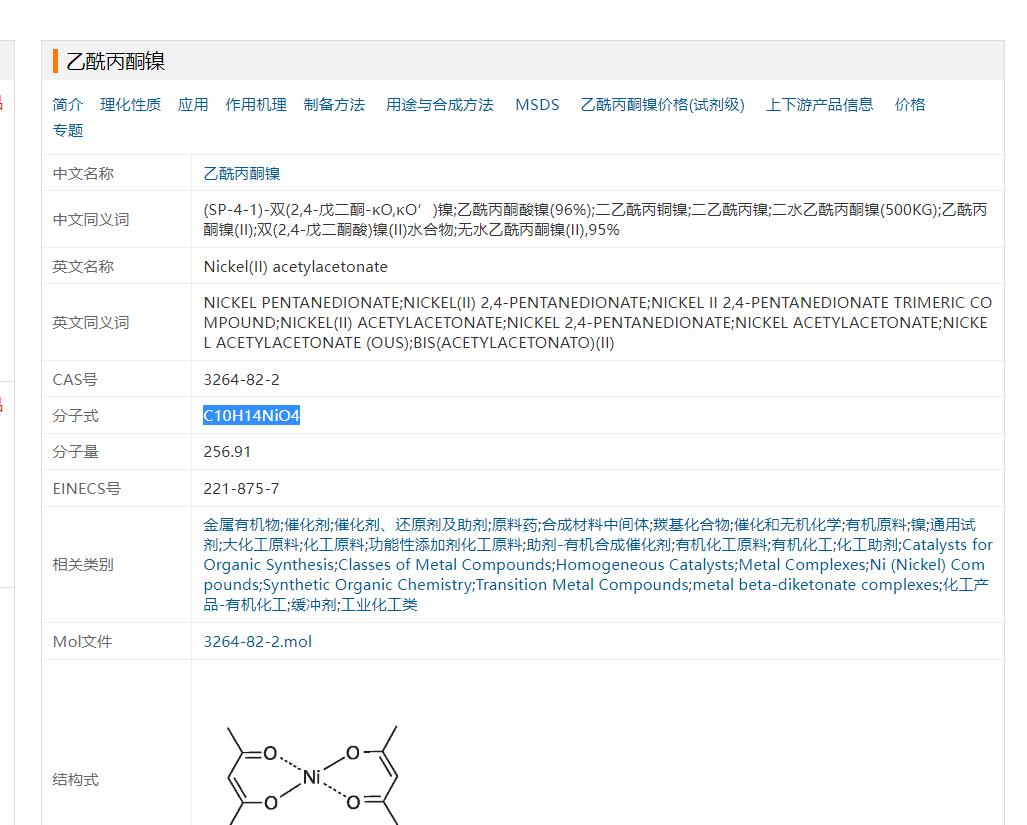Select the 应用 navigation link

point(193,104)
